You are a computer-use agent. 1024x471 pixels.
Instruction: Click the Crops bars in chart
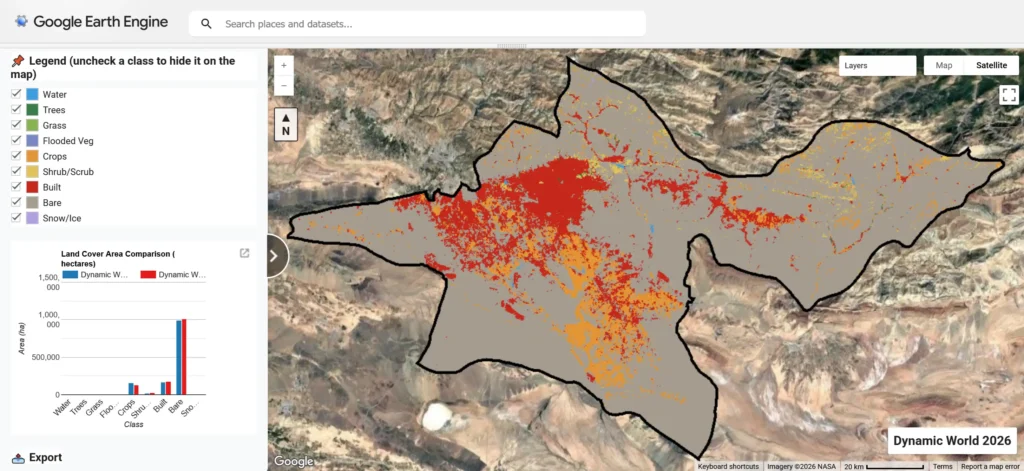coord(133,389)
